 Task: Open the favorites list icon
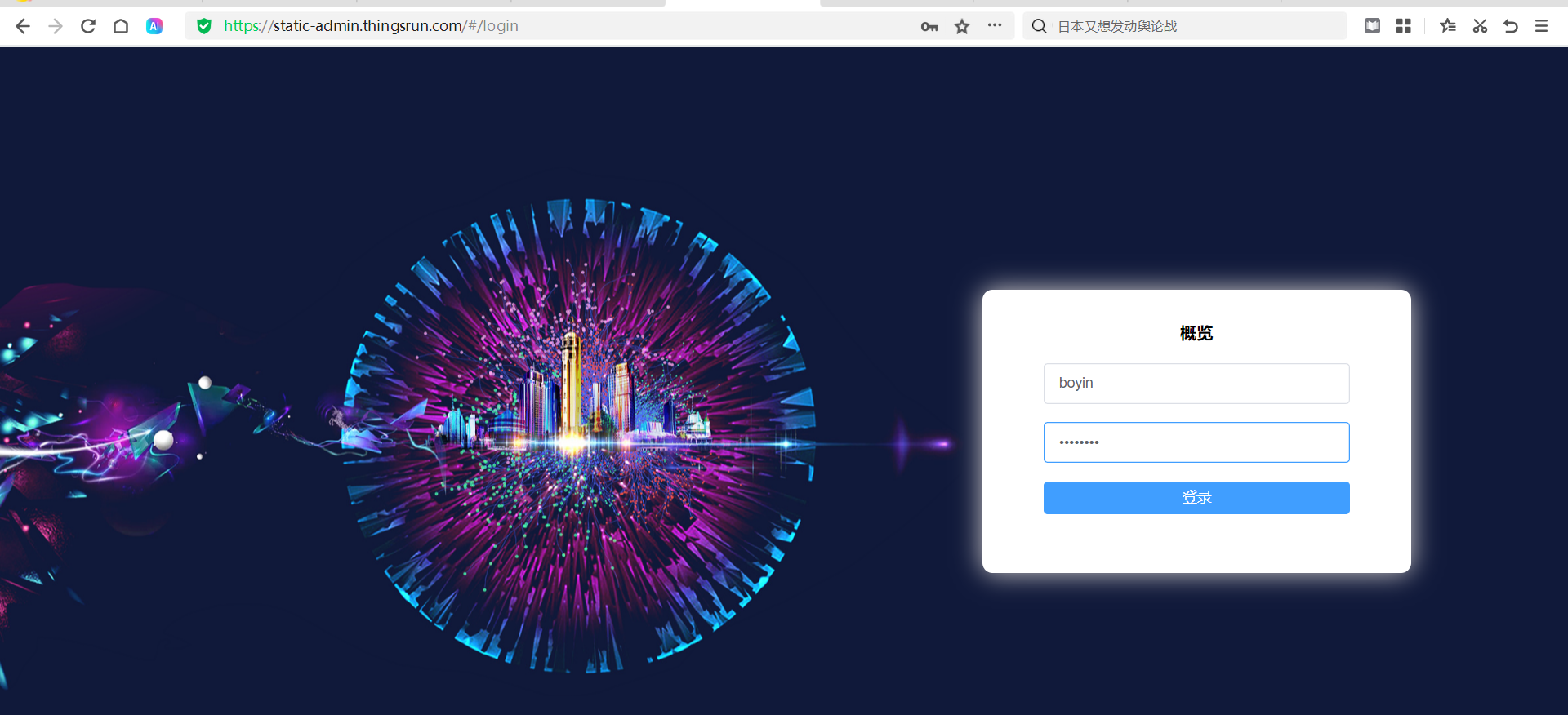tap(1448, 26)
